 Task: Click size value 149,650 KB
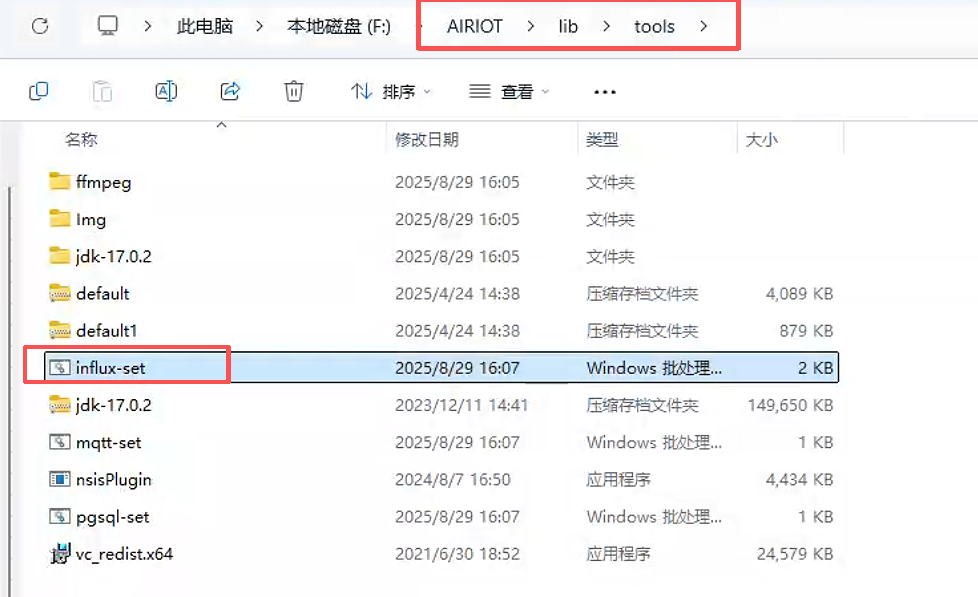pos(790,405)
